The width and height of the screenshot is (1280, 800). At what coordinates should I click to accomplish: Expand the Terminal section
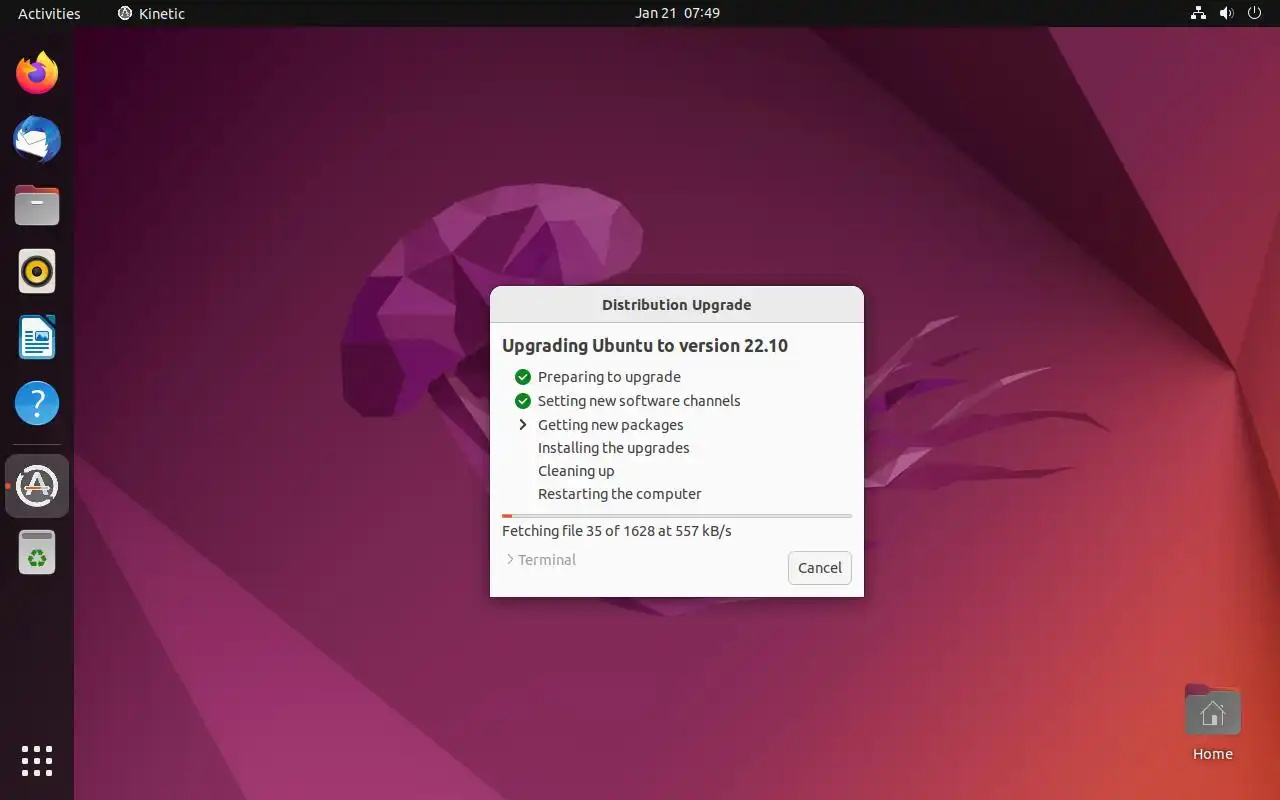coord(541,560)
